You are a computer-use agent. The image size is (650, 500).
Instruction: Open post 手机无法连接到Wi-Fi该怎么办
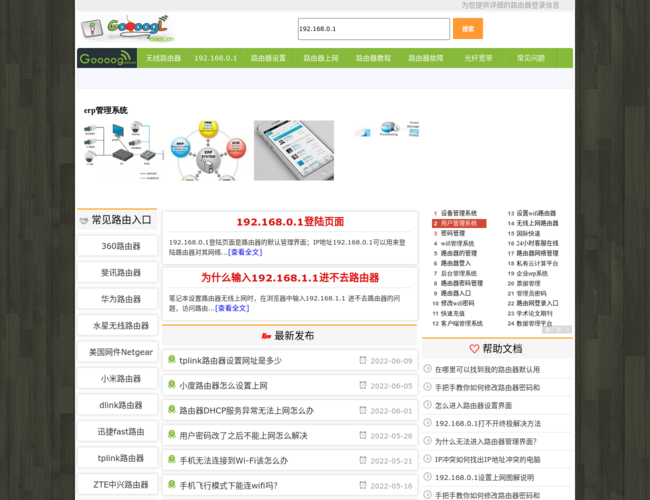[233, 461]
